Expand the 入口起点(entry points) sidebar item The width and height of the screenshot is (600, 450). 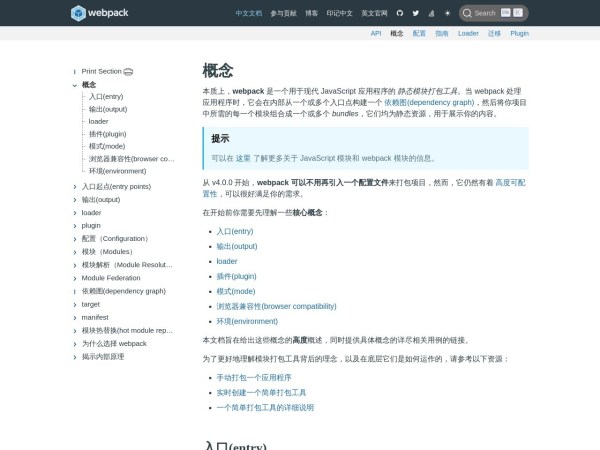[x=74, y=187]
